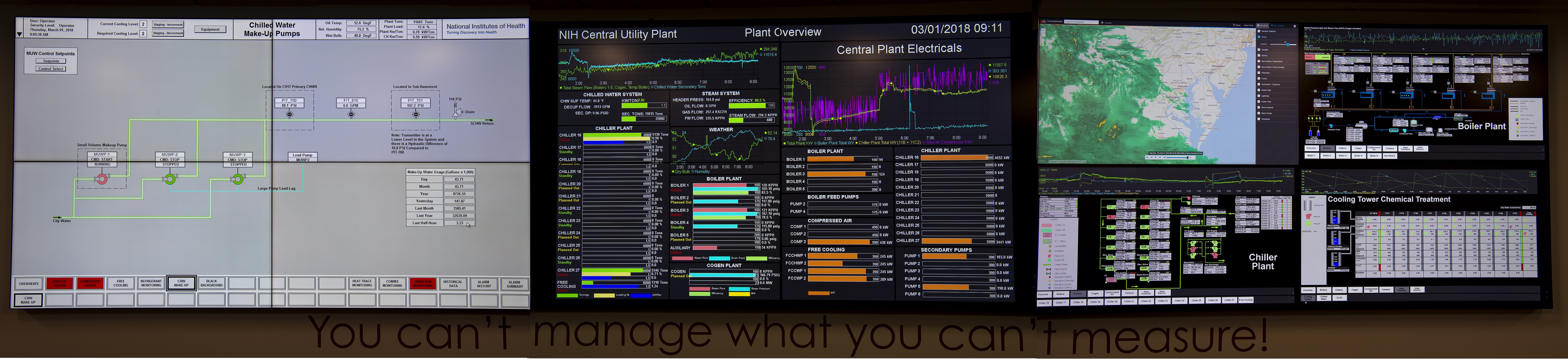1568x359 pixels.
Task: Play the radar animation in Wundermap
Action: point(1156,158)
